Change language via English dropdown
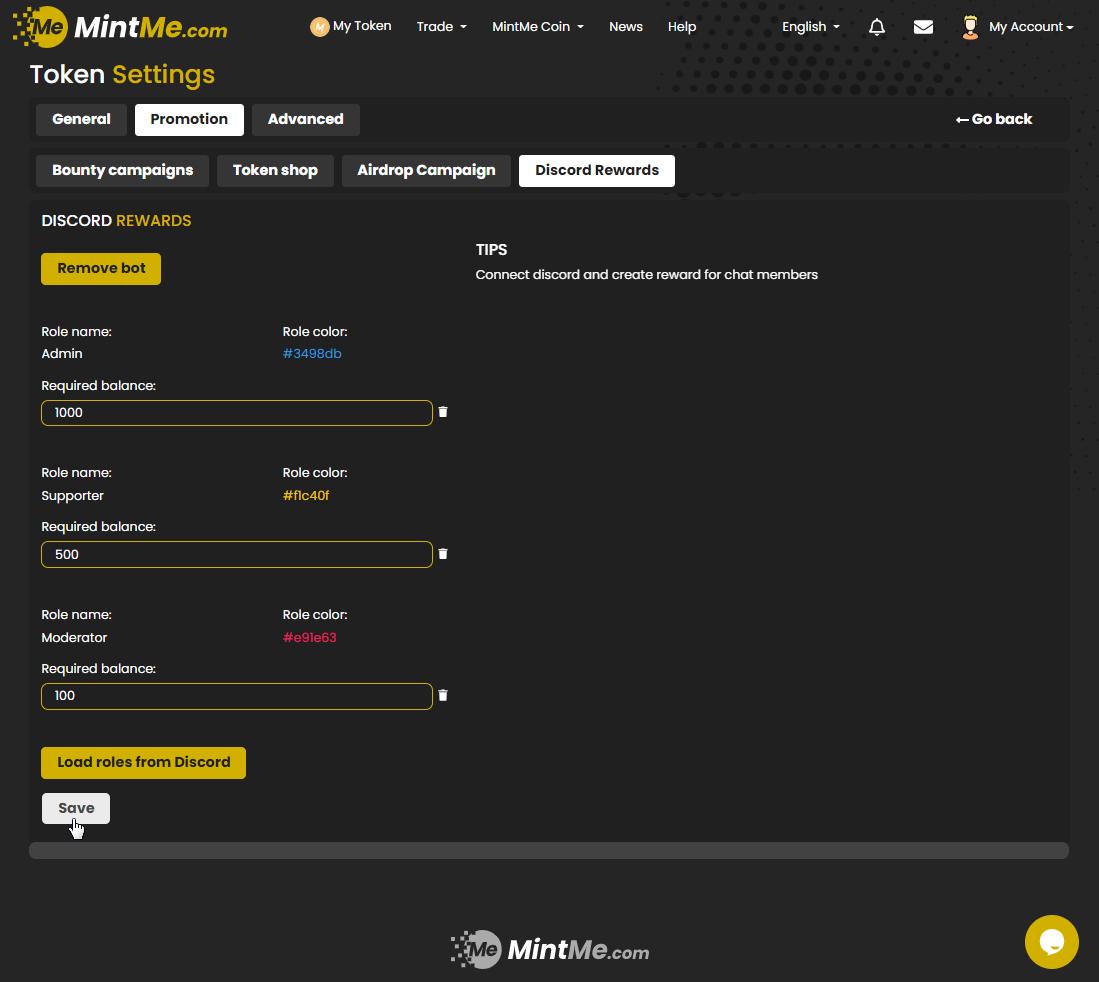 coord(810,27)
